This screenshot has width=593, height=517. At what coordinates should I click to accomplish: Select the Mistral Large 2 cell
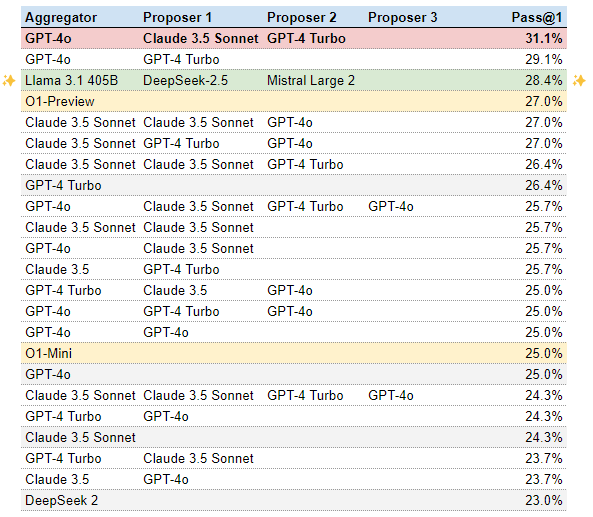311,81
